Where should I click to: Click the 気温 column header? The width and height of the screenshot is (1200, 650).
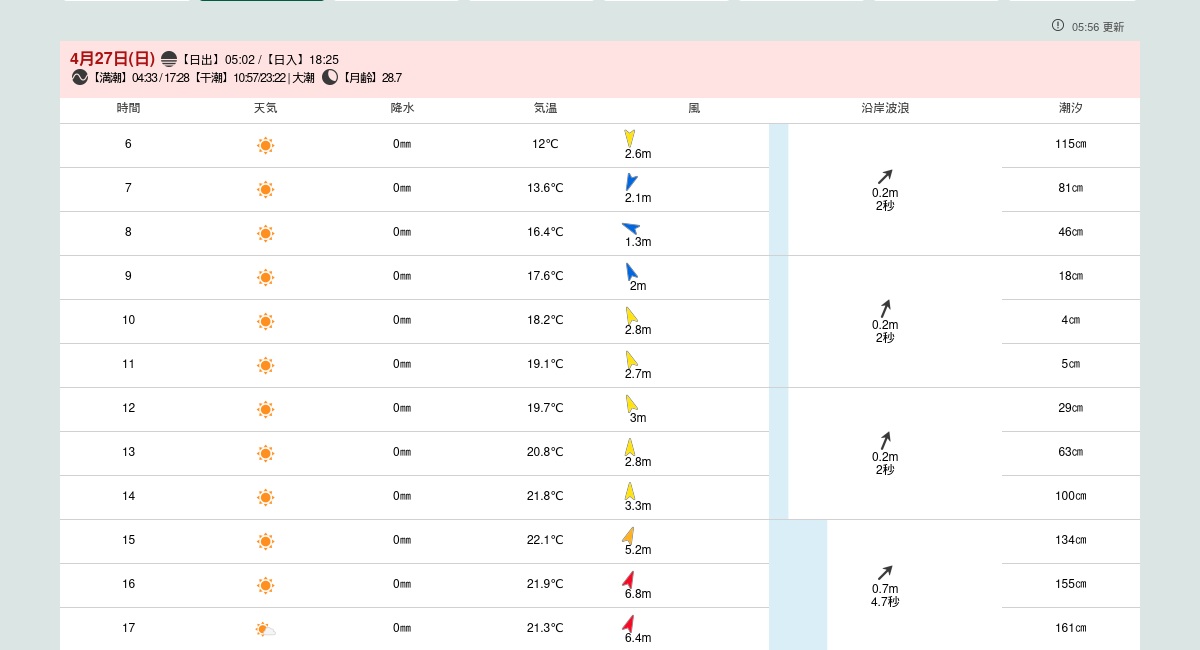point(545,108)
